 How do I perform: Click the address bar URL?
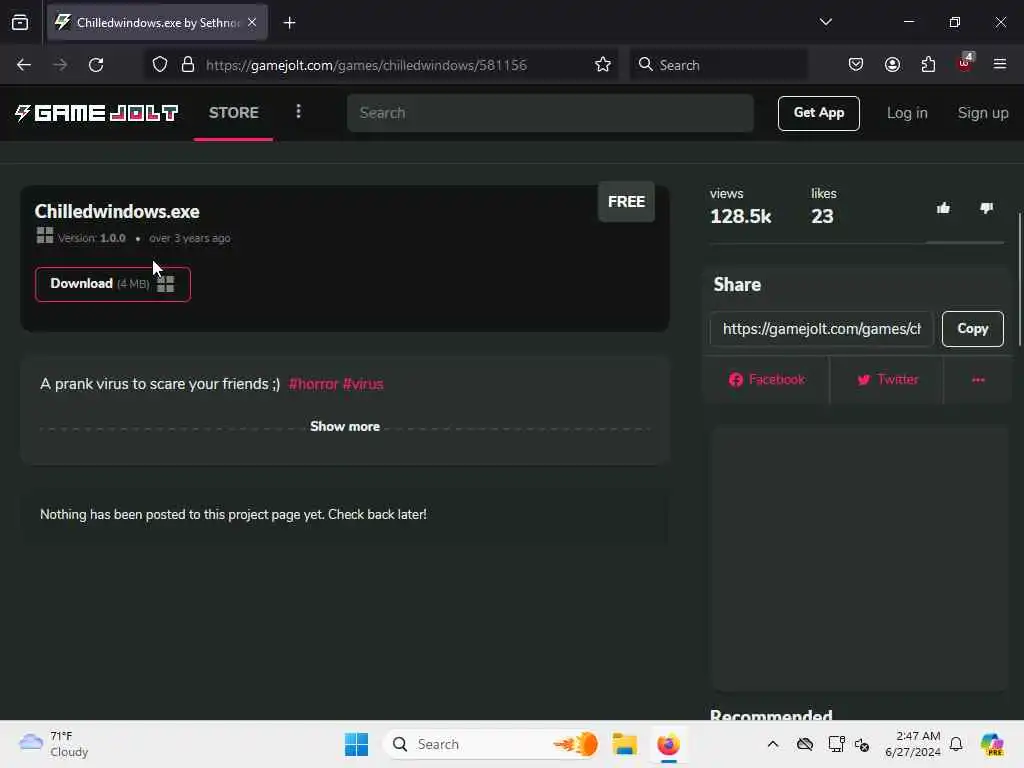[x=366, y=65]
